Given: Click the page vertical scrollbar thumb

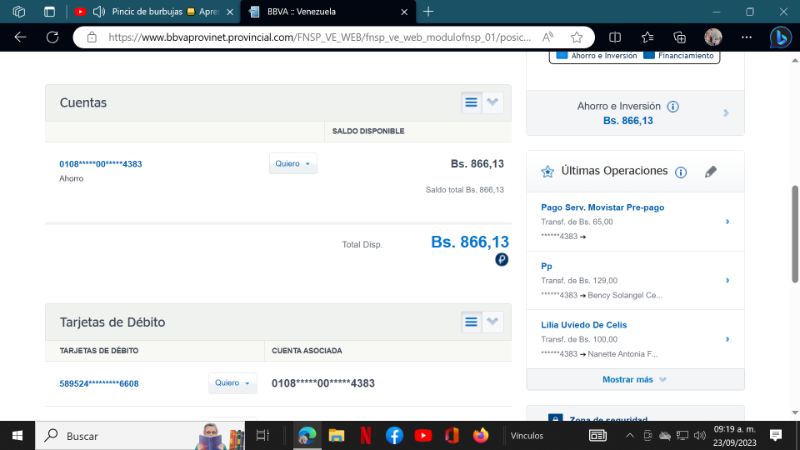Looking at the screenshot, I should click(x=795, y=234).
